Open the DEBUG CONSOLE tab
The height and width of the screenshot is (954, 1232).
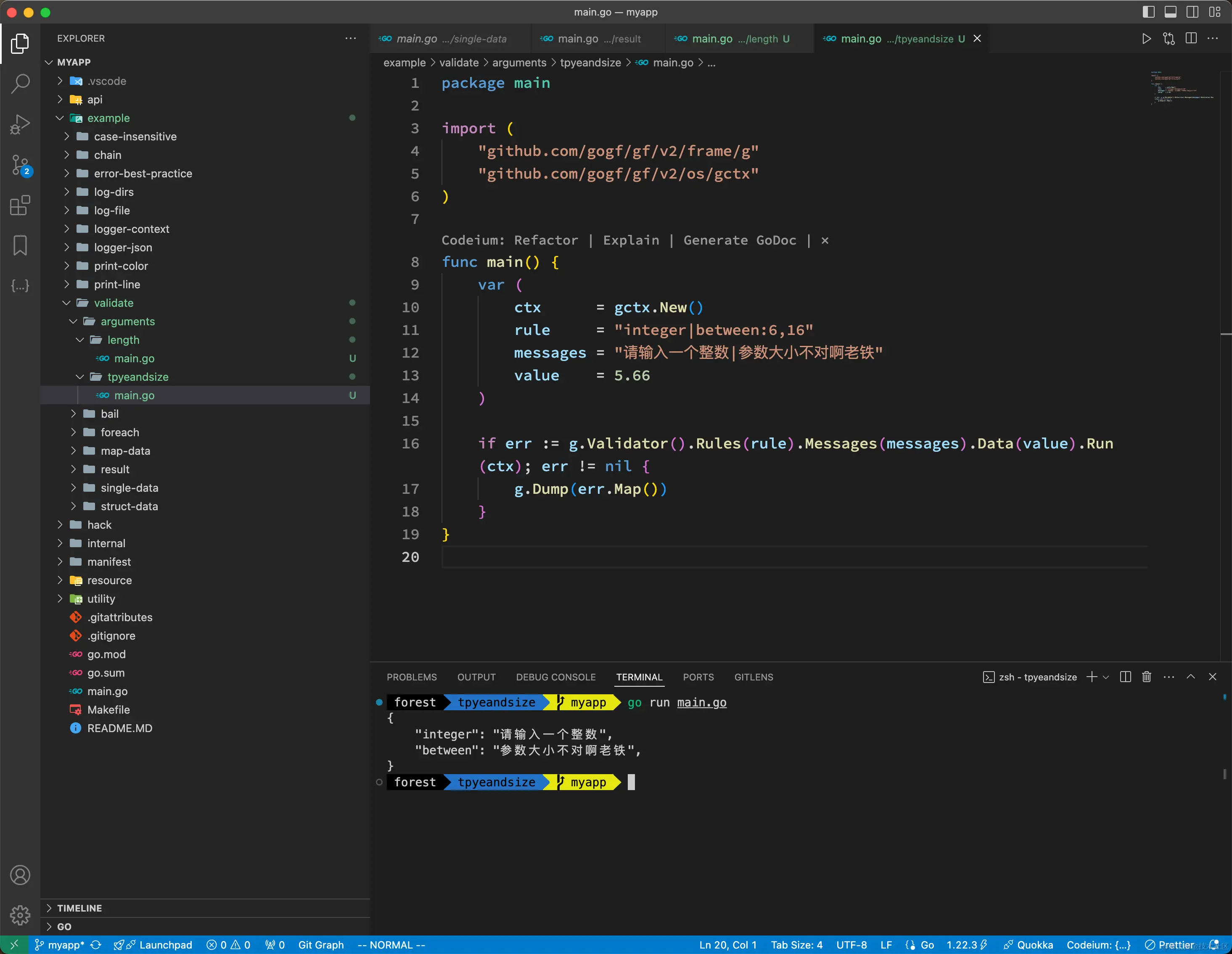555,677
